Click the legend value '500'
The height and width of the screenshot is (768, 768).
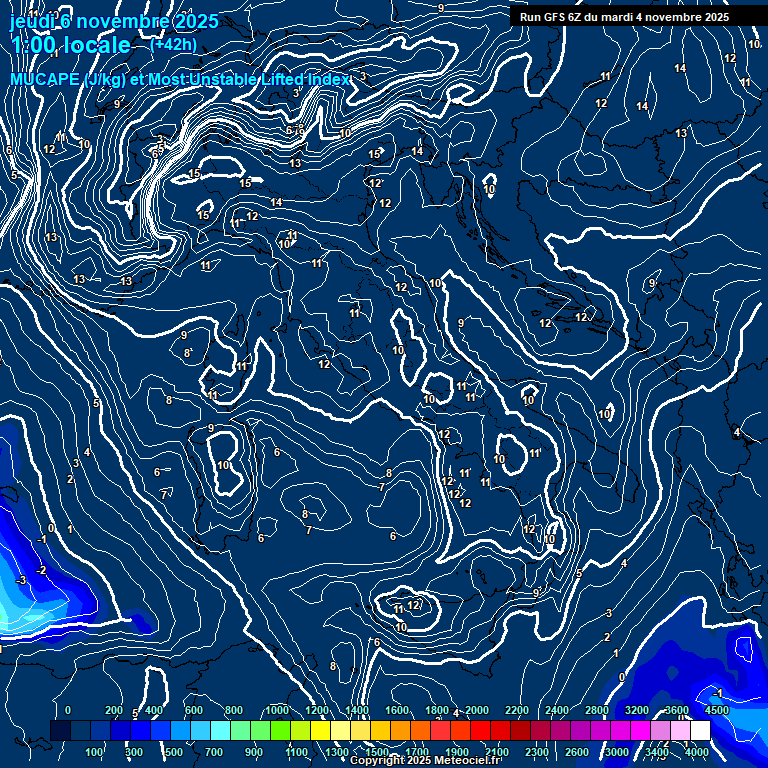(x=173, y=752)
